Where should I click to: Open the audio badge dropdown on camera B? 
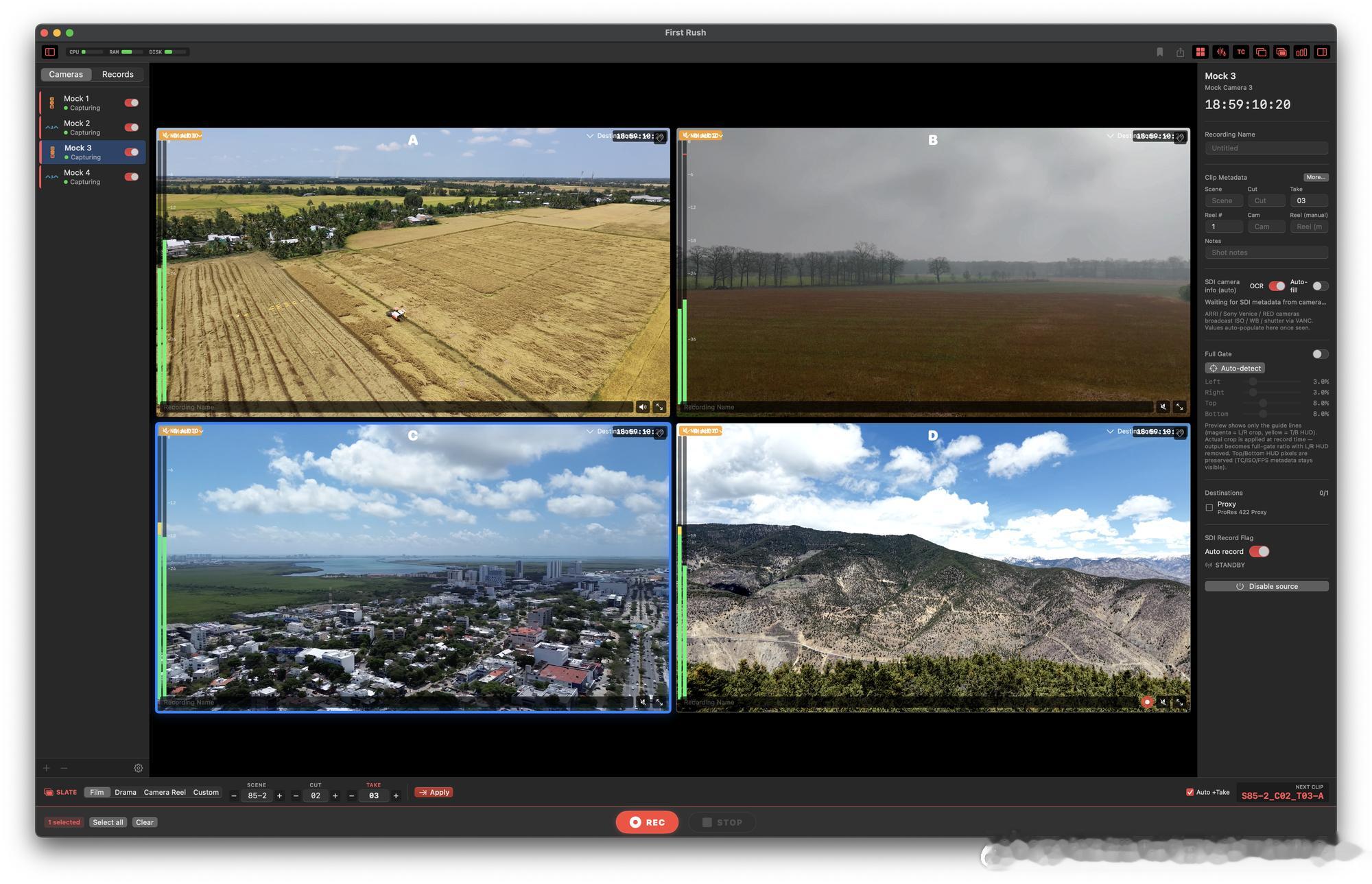click(702, 135)
